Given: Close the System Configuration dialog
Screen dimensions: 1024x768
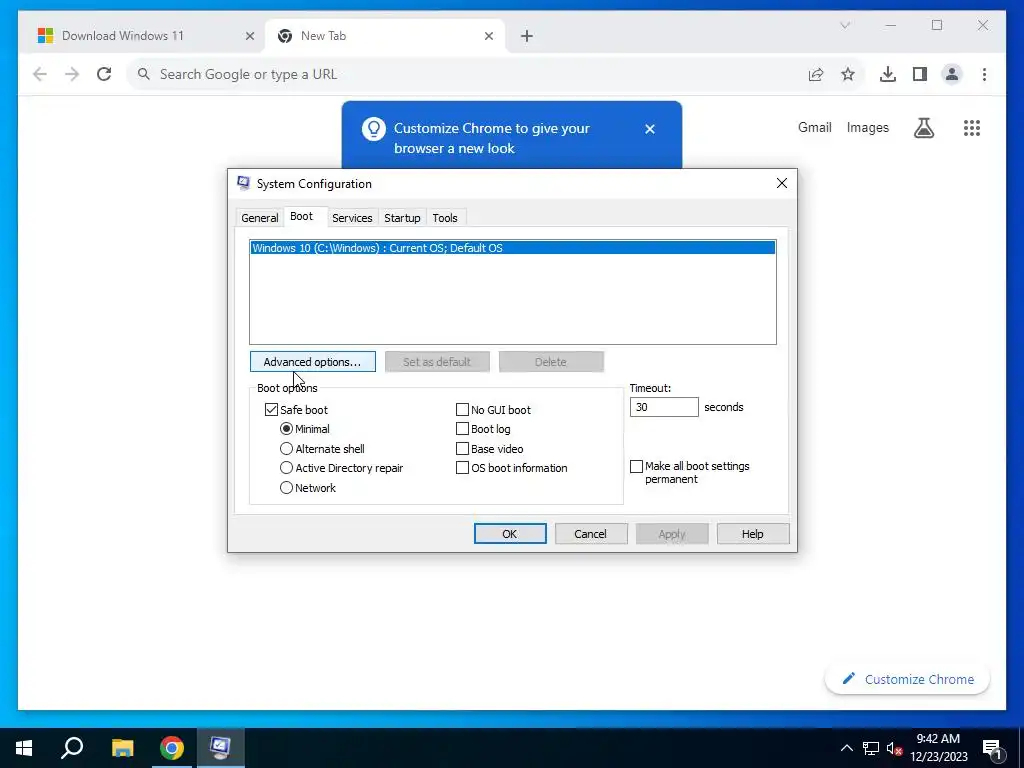Looking at the screenshot, I should click(782, 184).
